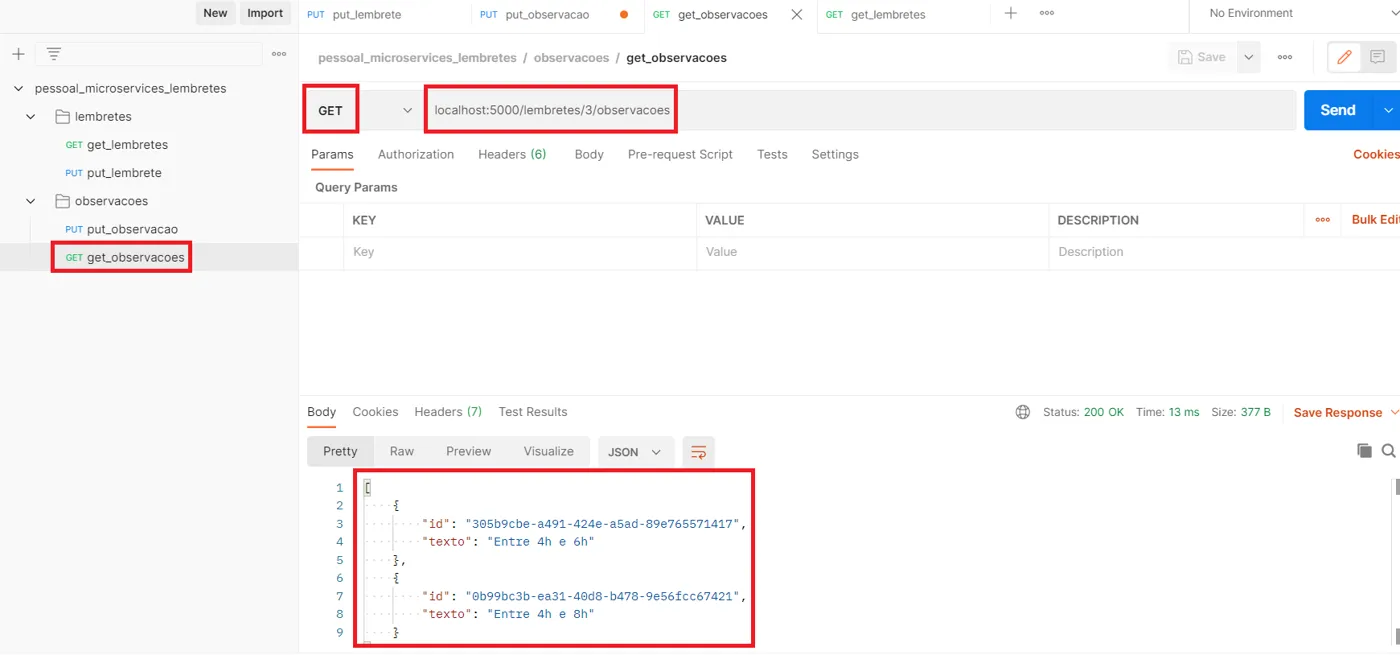Click the query param Value field
Screen dimensions: 1400x655
(872, 252)
